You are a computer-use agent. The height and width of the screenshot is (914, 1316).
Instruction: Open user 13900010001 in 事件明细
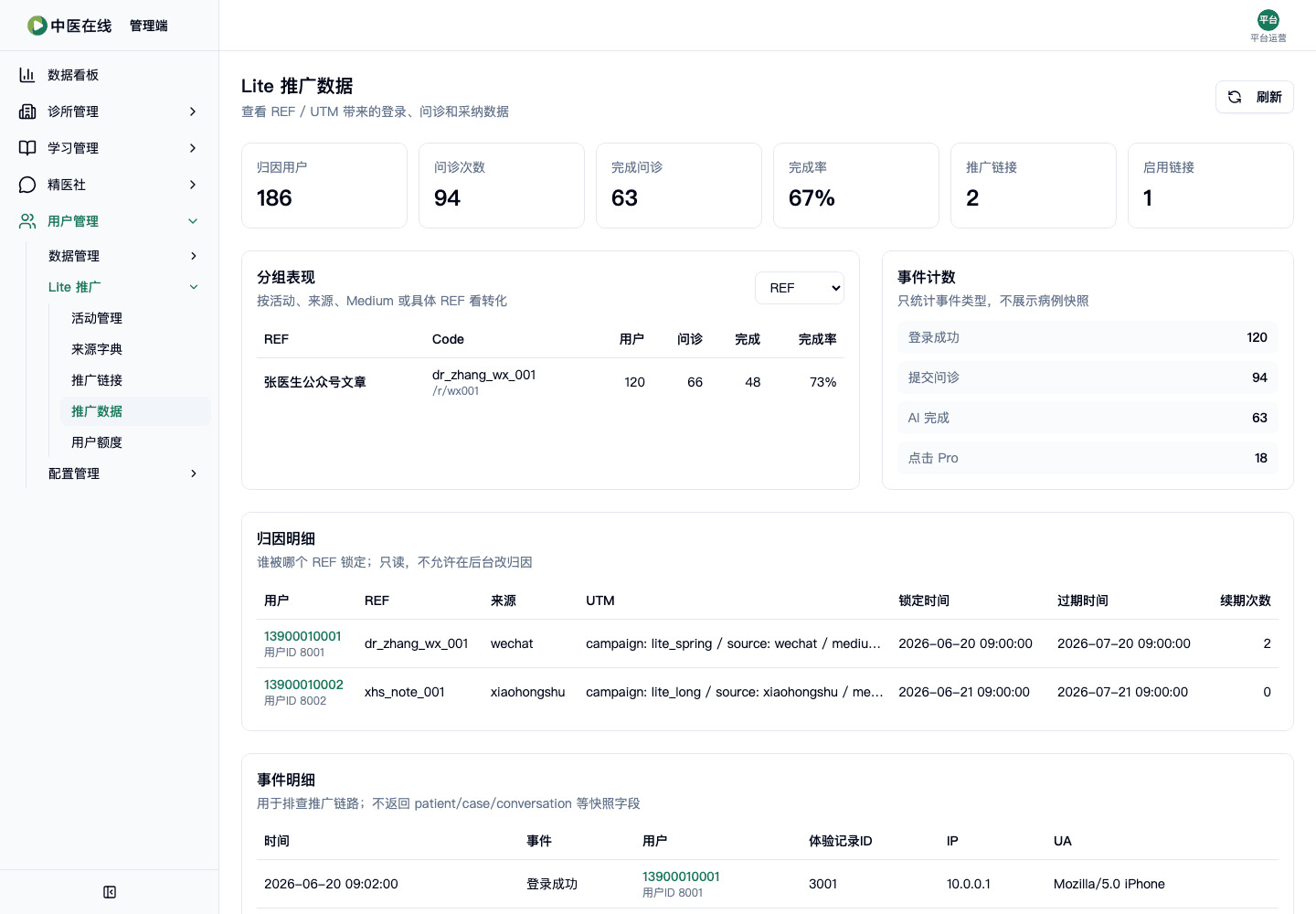tap(681, 877)
